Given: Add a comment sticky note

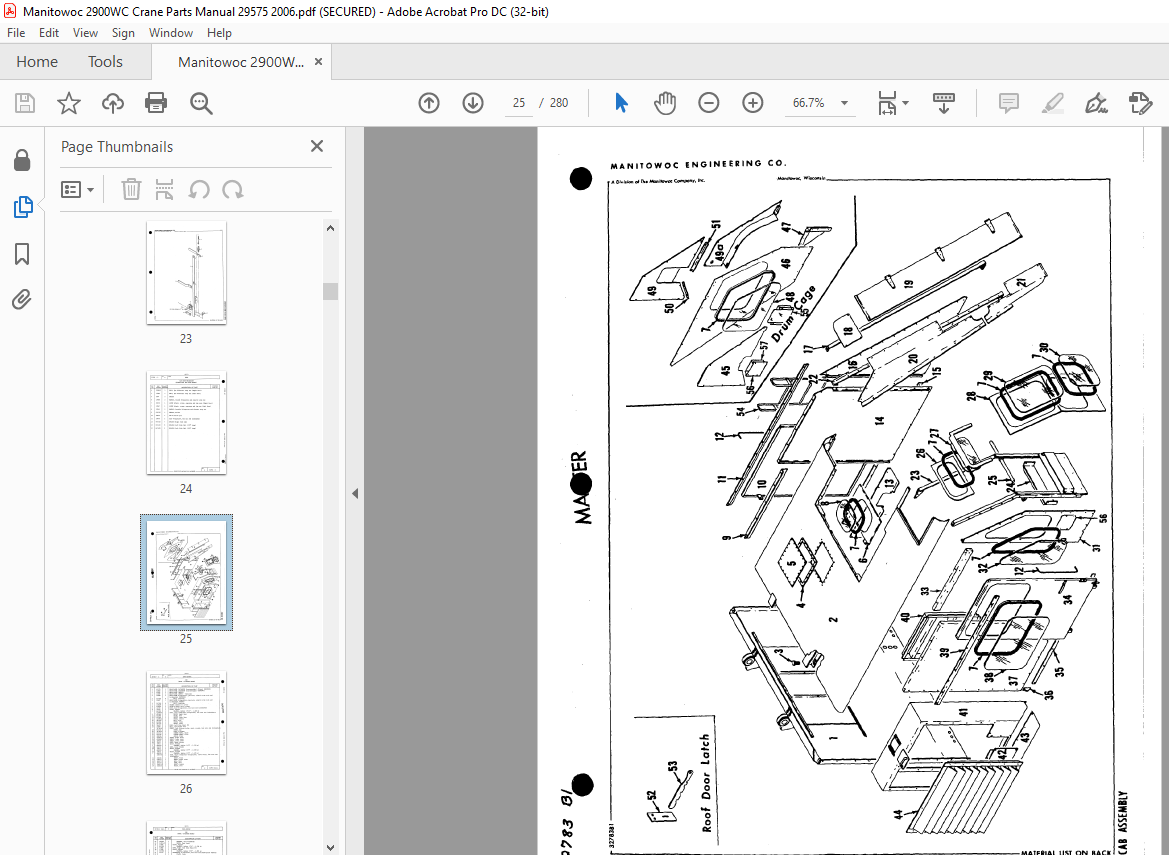Looking at the screenshot, I should [1008, 103].
